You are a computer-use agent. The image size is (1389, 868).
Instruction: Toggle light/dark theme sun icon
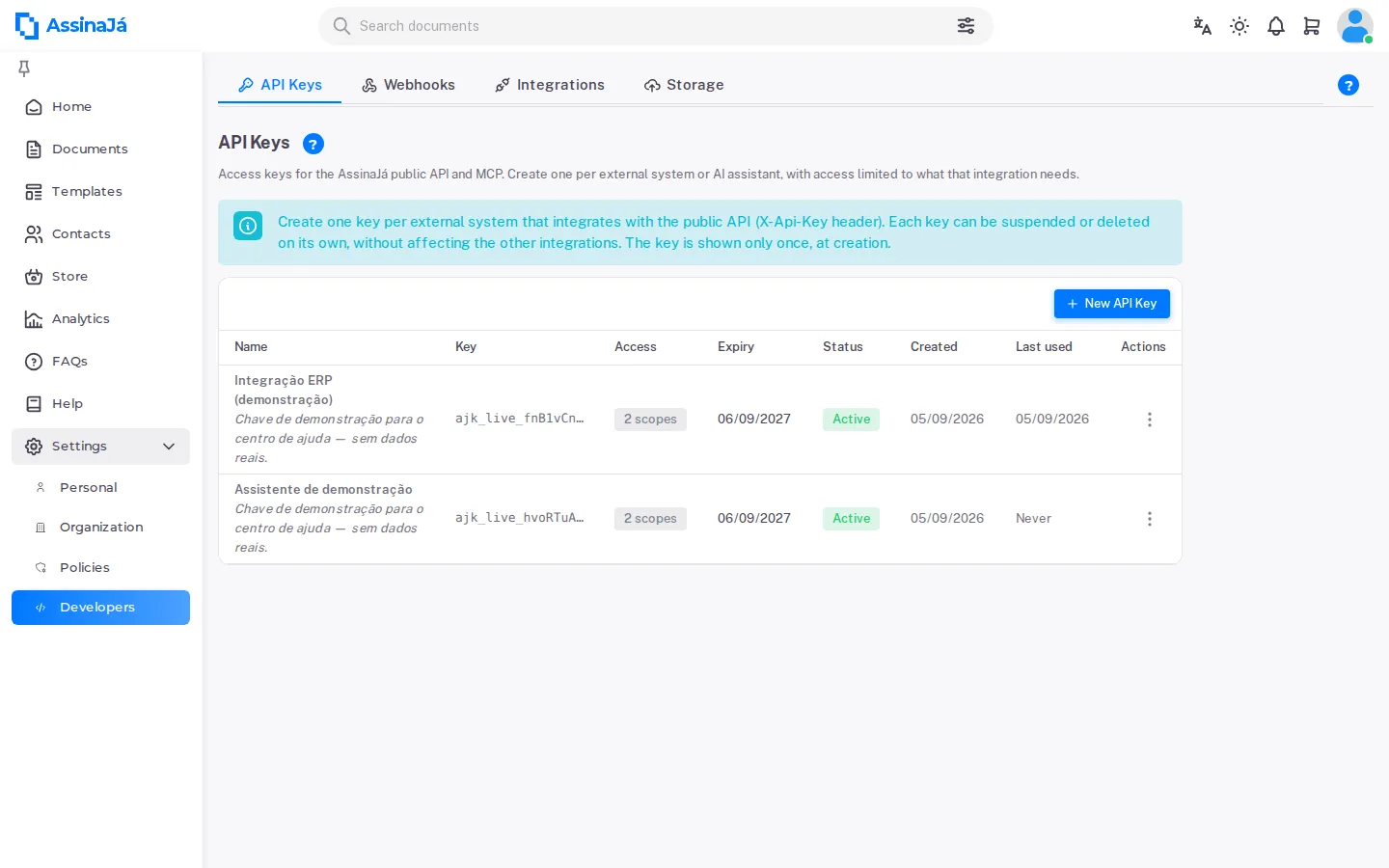coord(1239,26)
